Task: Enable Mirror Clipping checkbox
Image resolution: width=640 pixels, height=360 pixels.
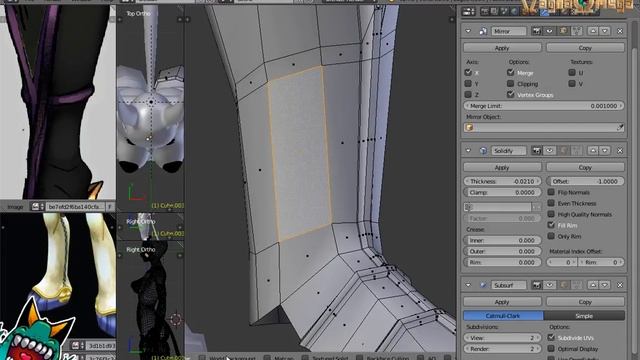Action: (510, 84)
